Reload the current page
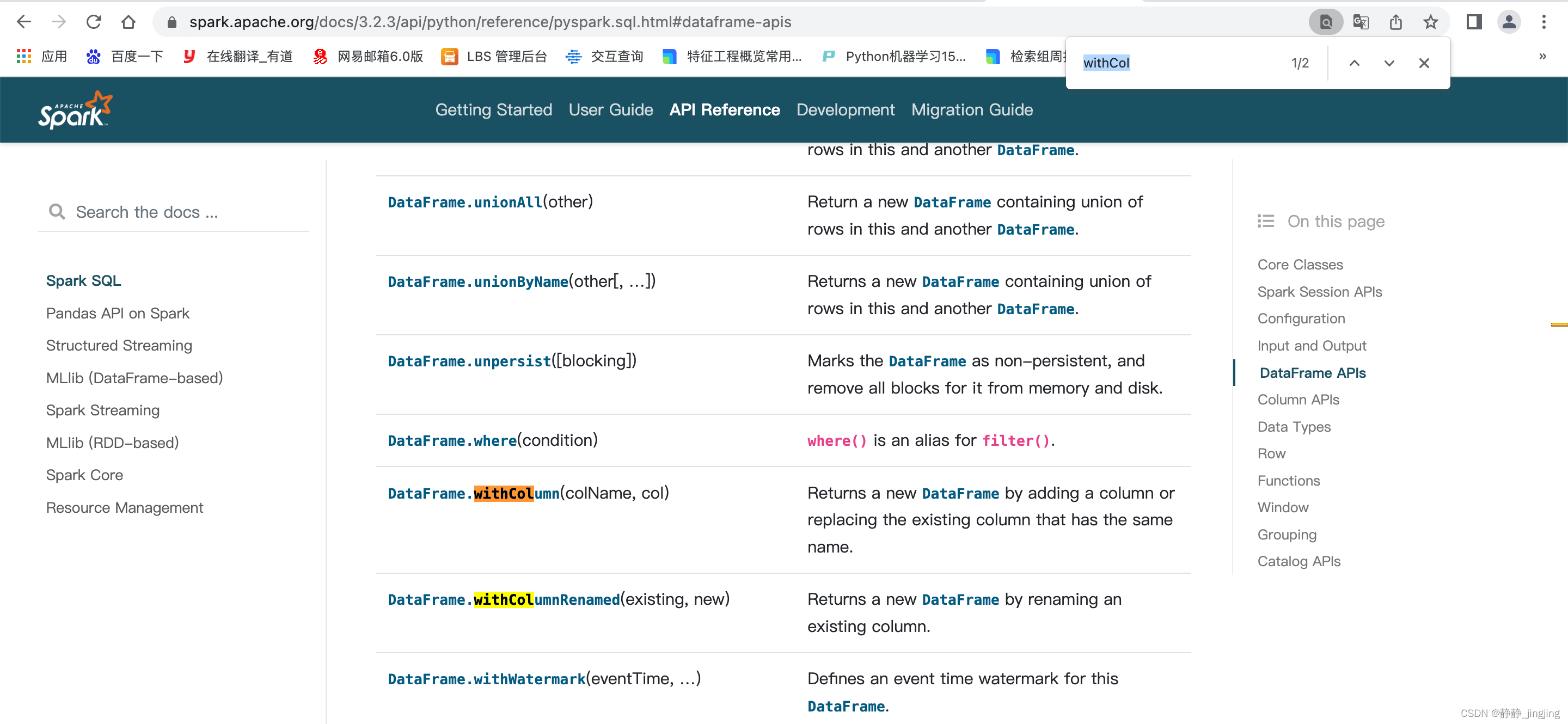 coord(94,22)
